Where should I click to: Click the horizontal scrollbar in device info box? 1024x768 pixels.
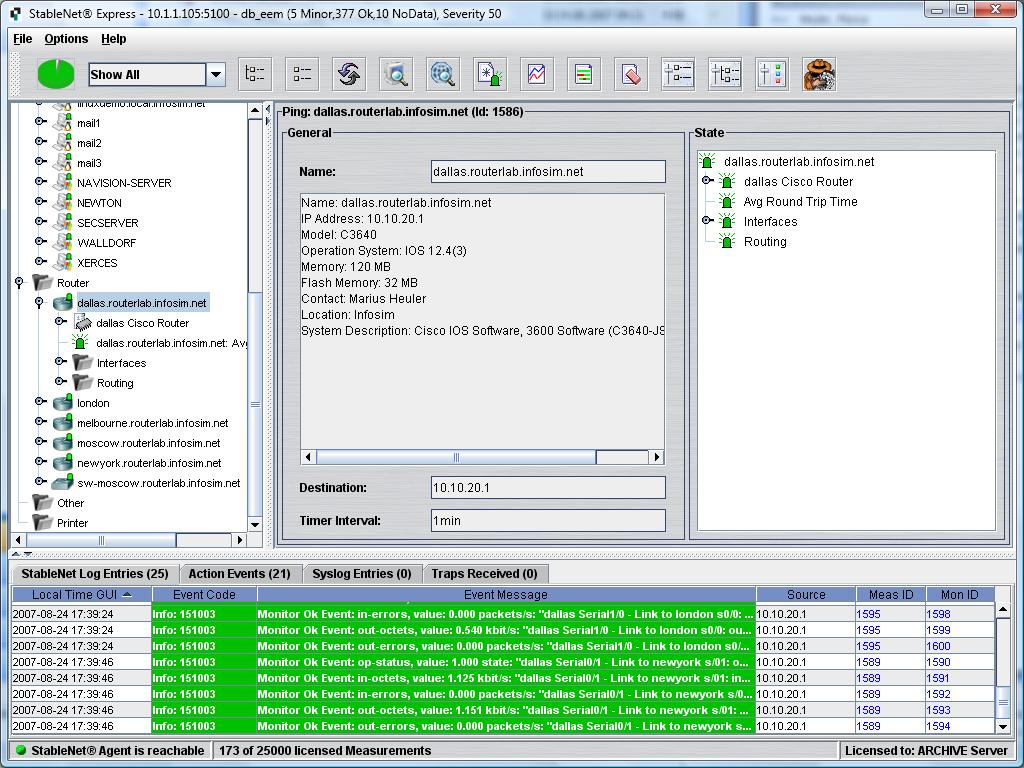(x=456, y=457)
